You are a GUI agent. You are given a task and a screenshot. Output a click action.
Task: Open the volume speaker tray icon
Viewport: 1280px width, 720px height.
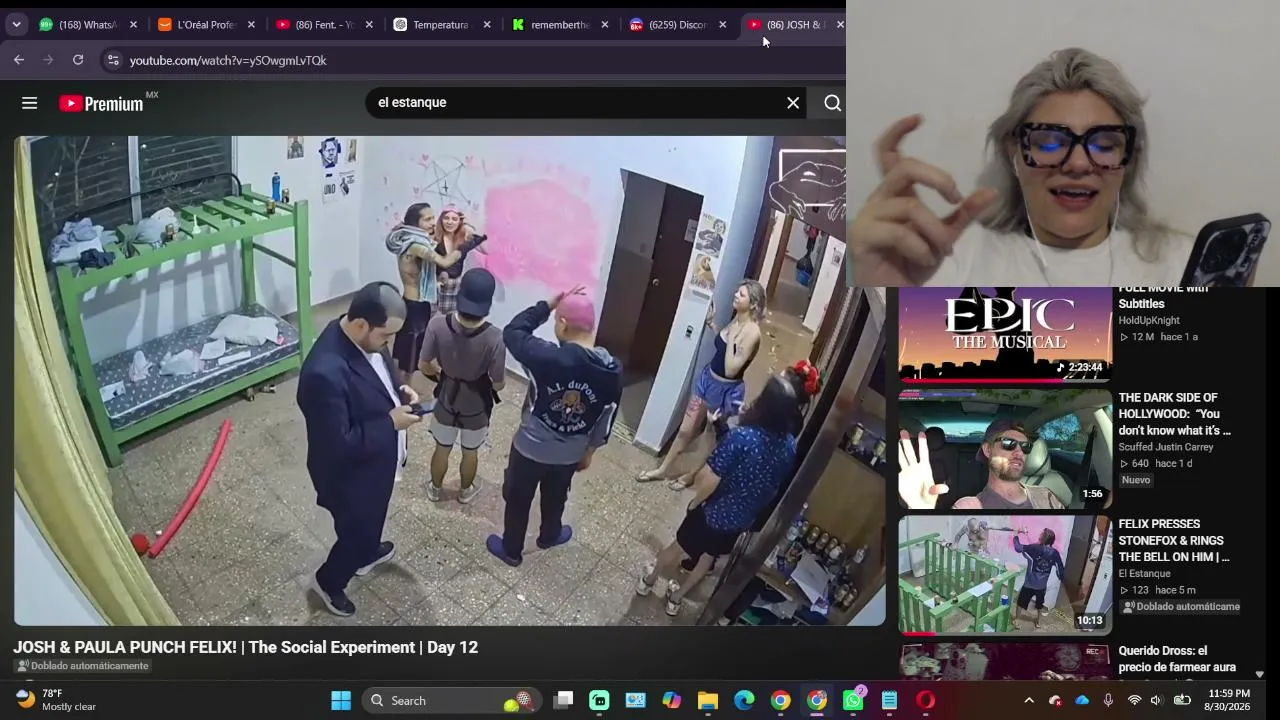[x=1156, y=700]
